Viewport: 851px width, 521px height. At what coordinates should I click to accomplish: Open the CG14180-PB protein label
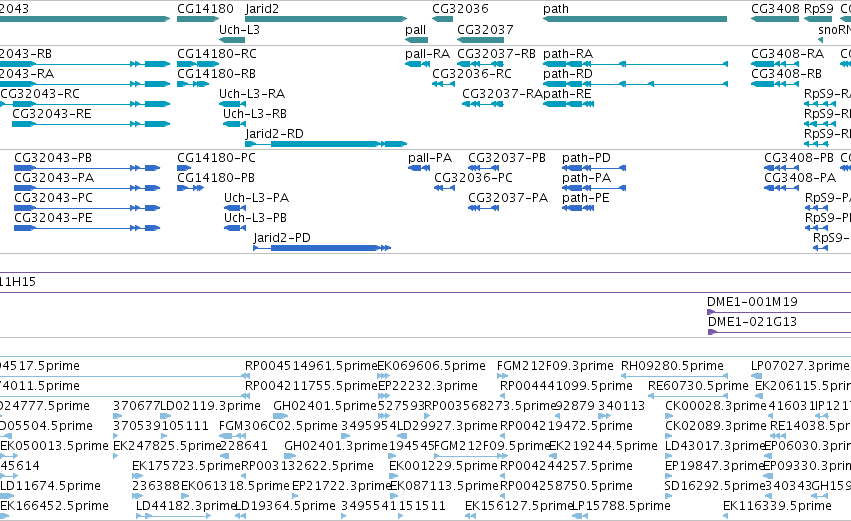coord(215,178)
